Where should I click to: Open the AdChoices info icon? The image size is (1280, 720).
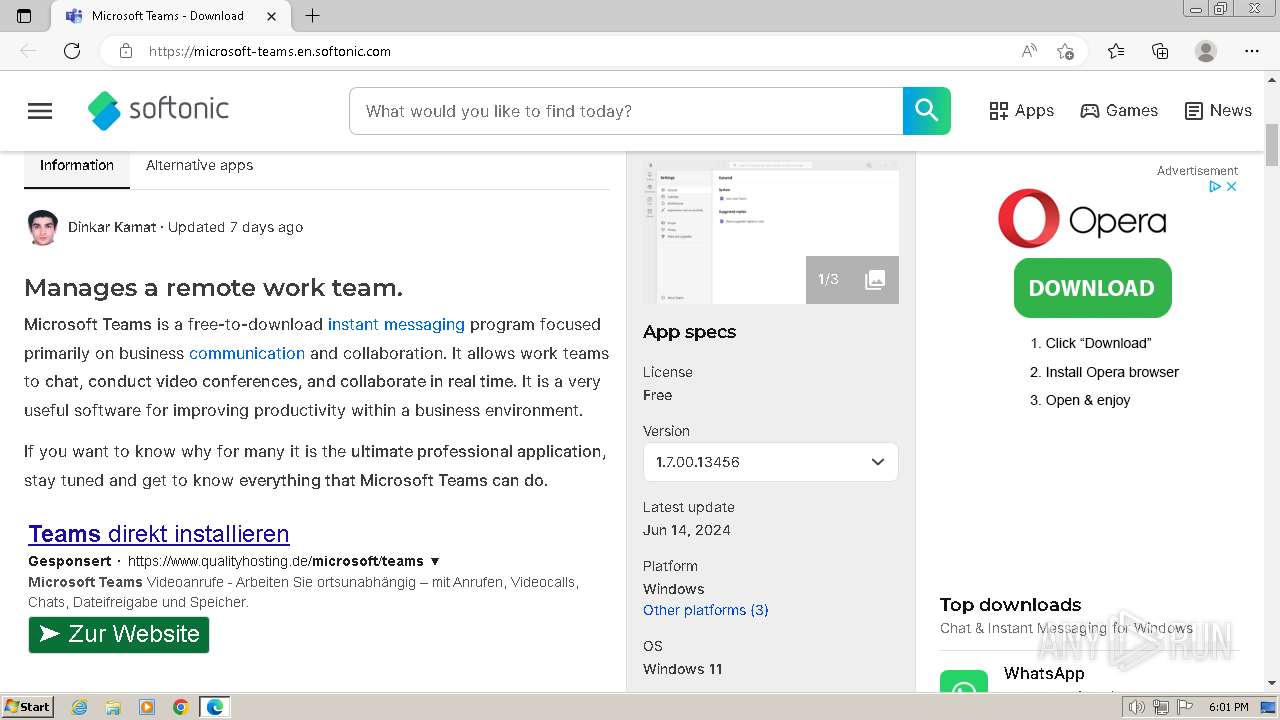(x=1215, y=186)
